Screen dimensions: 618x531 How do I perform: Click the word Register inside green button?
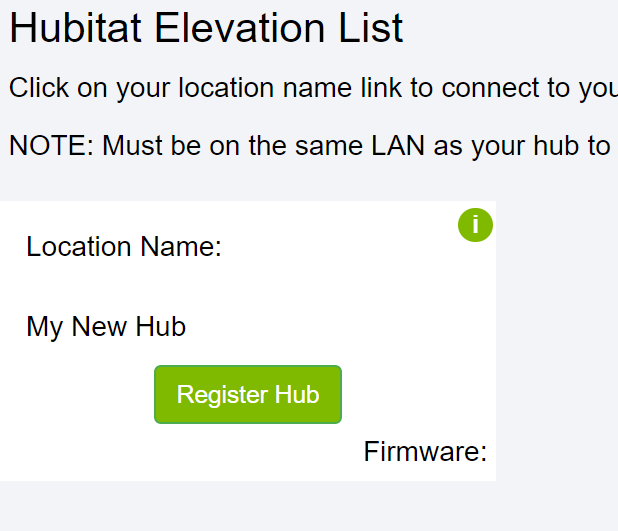(223, 395)
